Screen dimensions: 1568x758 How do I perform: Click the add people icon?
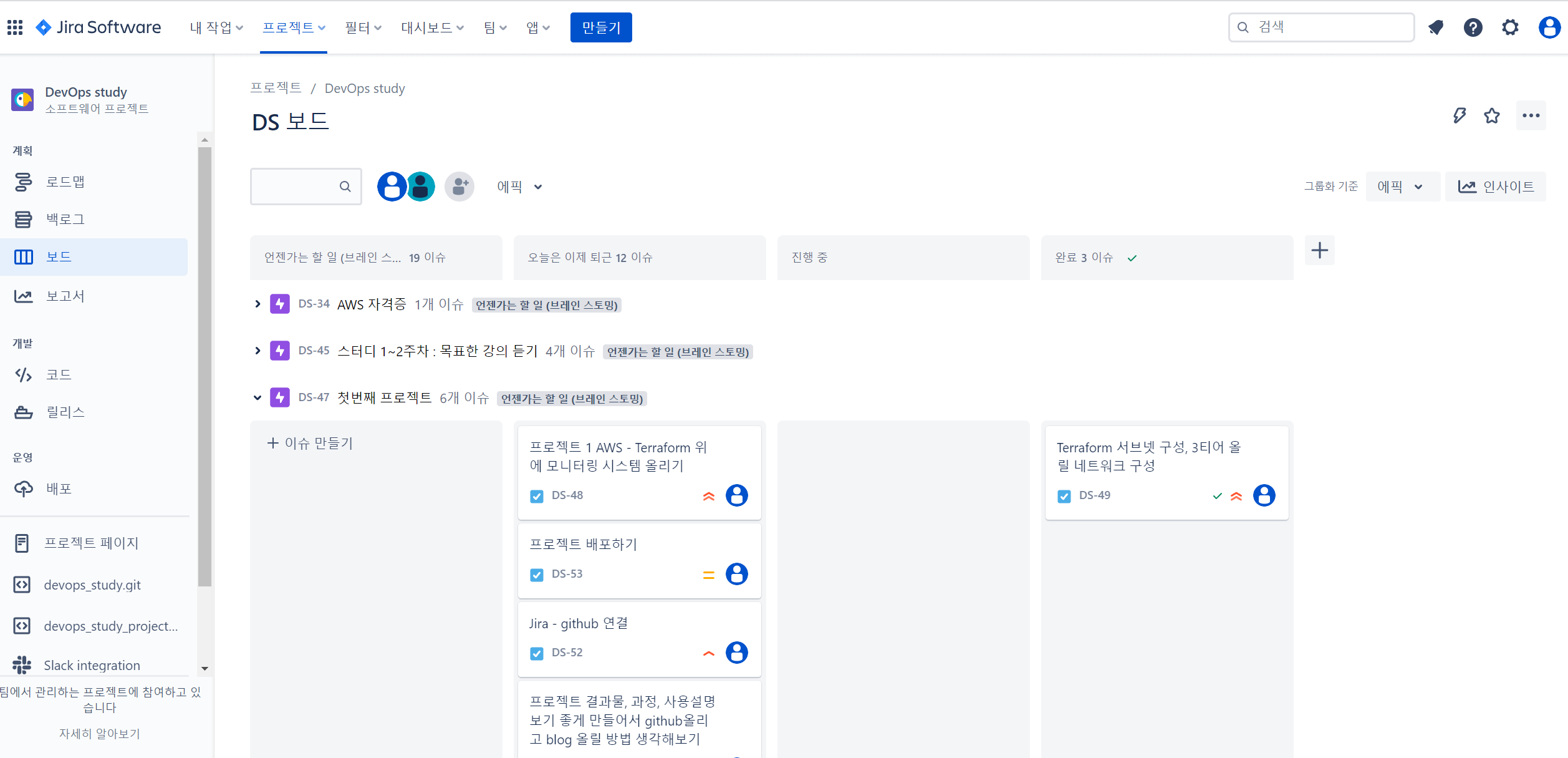(459, 187)
